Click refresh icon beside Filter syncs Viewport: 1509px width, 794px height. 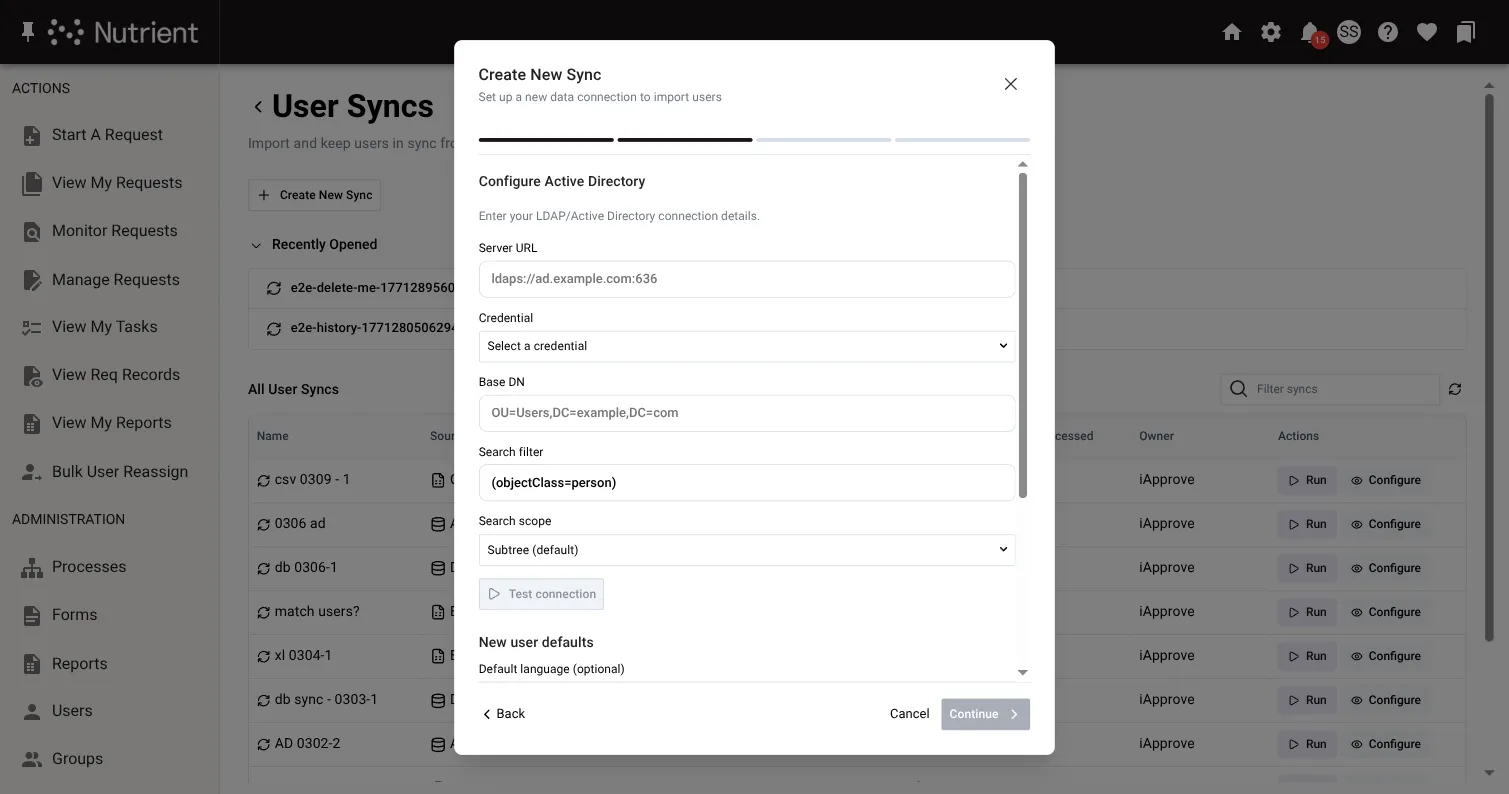pyautogui.click(x=1455, y=389)
